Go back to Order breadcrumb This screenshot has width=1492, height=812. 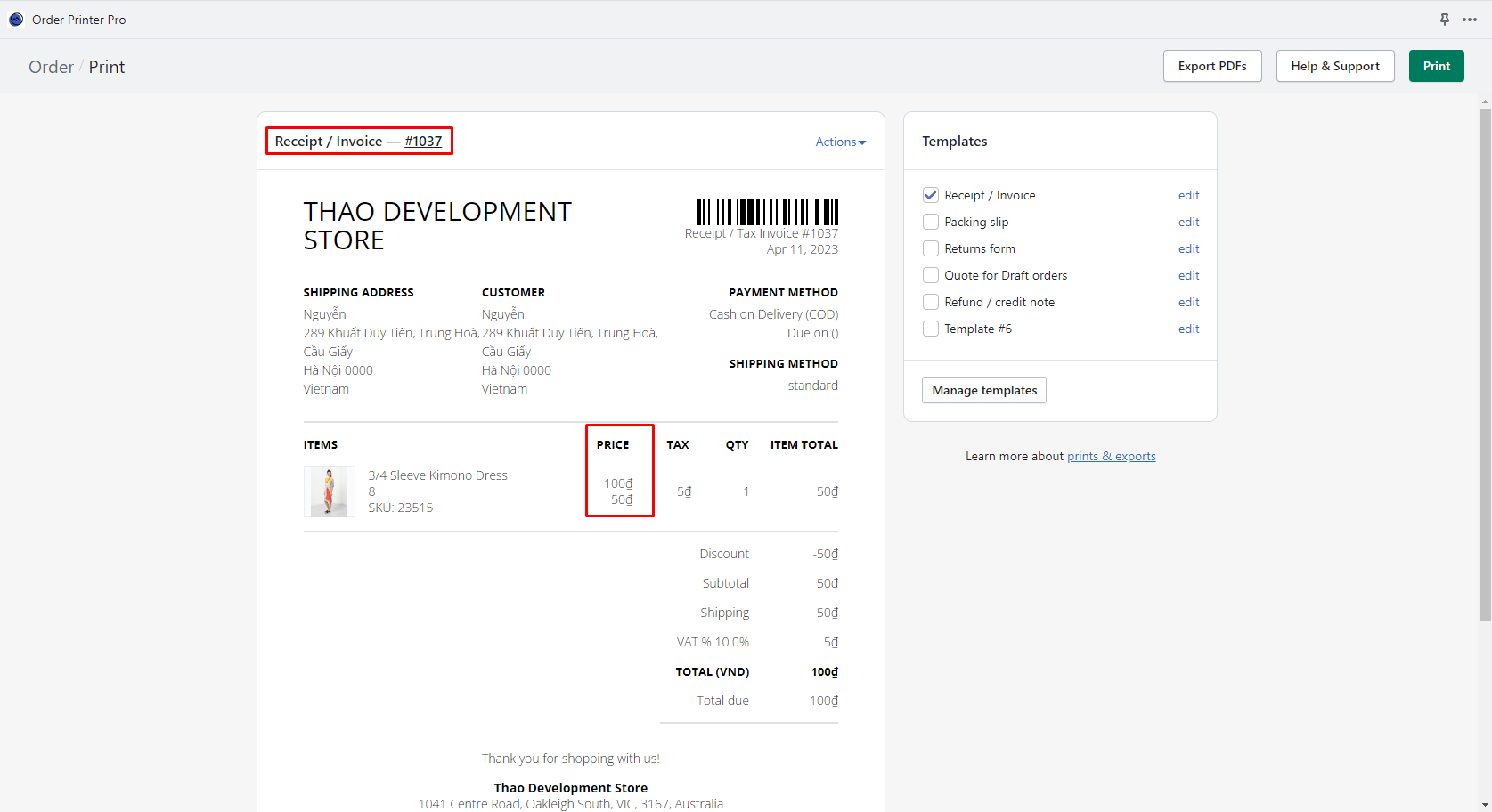point(51,67)
